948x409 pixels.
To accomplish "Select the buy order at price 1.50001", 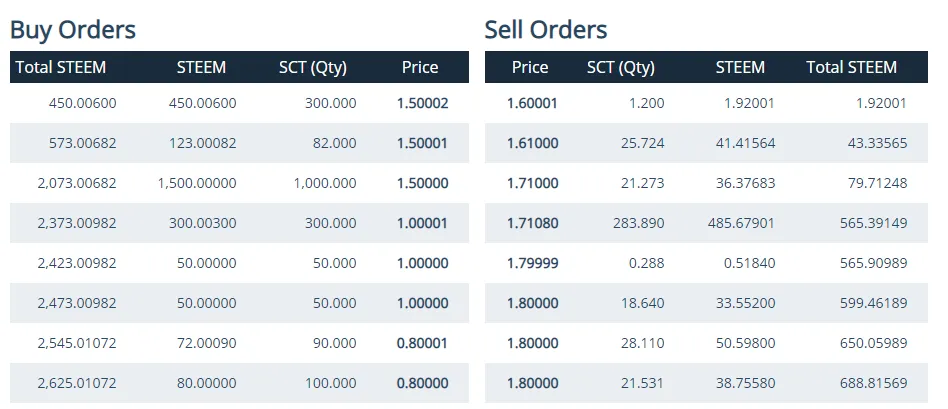I will click(x=239, y=143).
